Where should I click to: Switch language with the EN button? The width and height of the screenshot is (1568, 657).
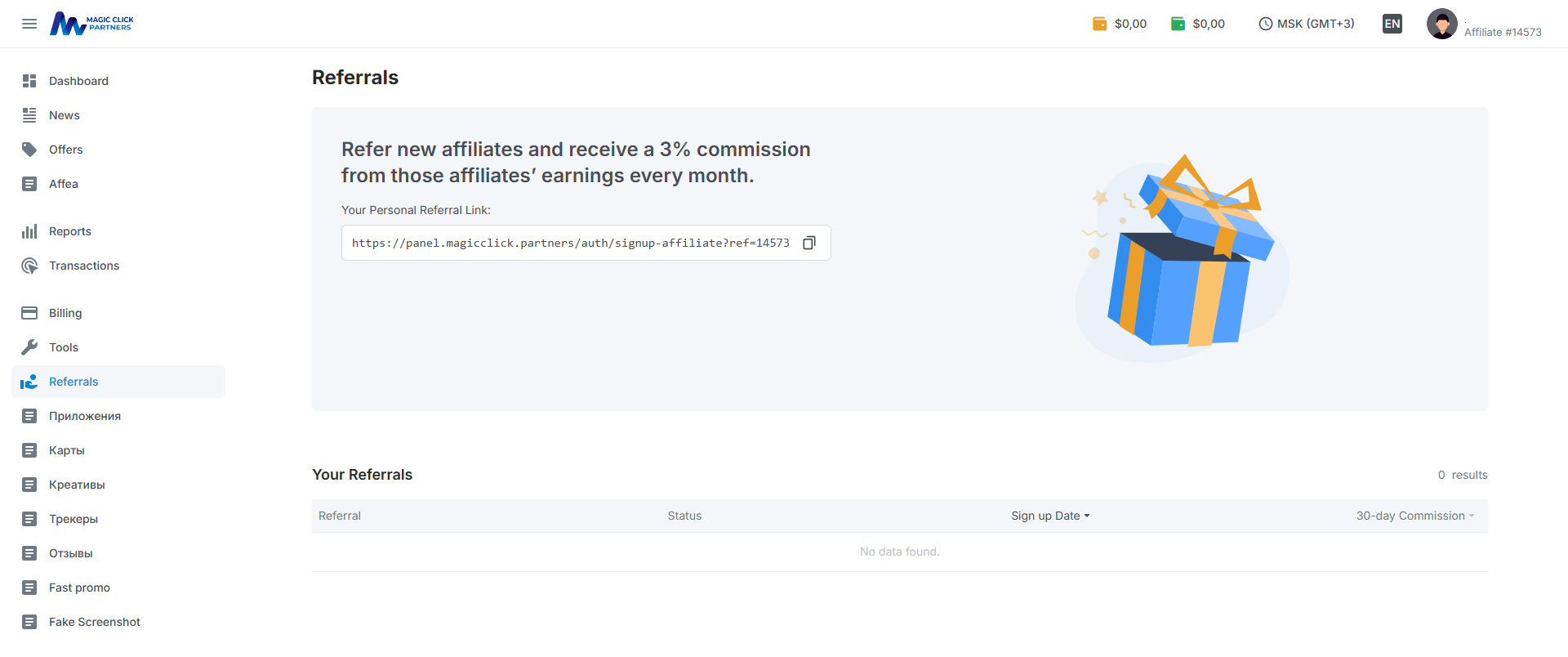(1392, 24)
